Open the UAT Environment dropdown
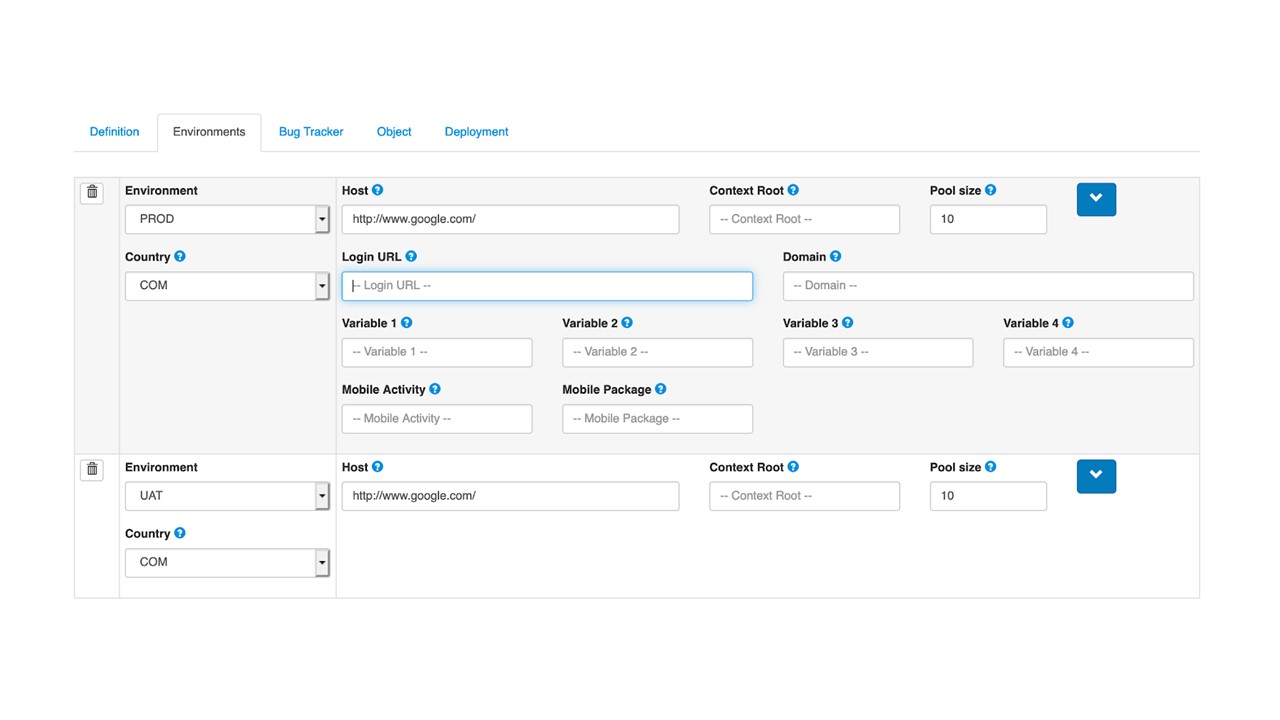 pyautogui.click(x=227, y=496)
